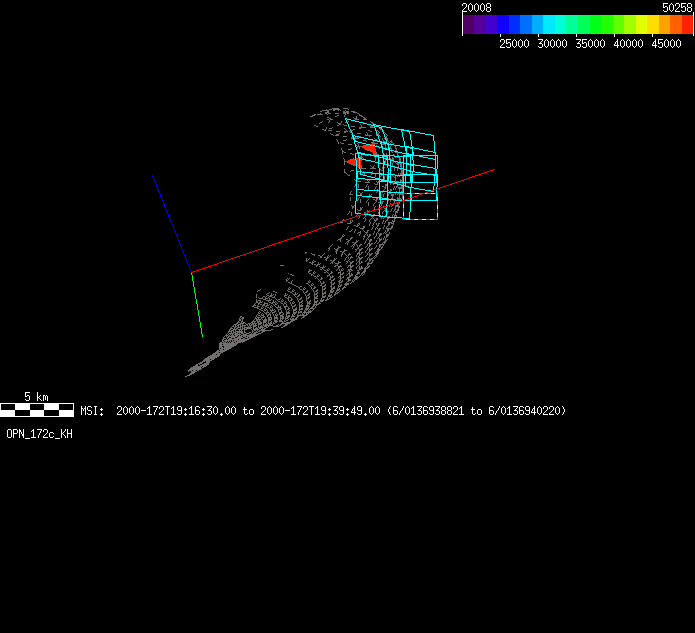The height and width of the screenshot is (633, 695).
Task: Click the axes origin point
Action: pyautogui.click(x=191, y=271)
